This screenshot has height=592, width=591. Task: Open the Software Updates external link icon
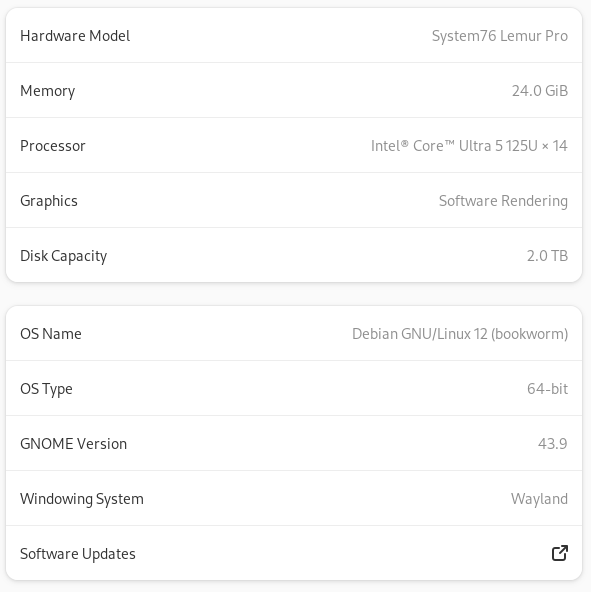point(560,553)
